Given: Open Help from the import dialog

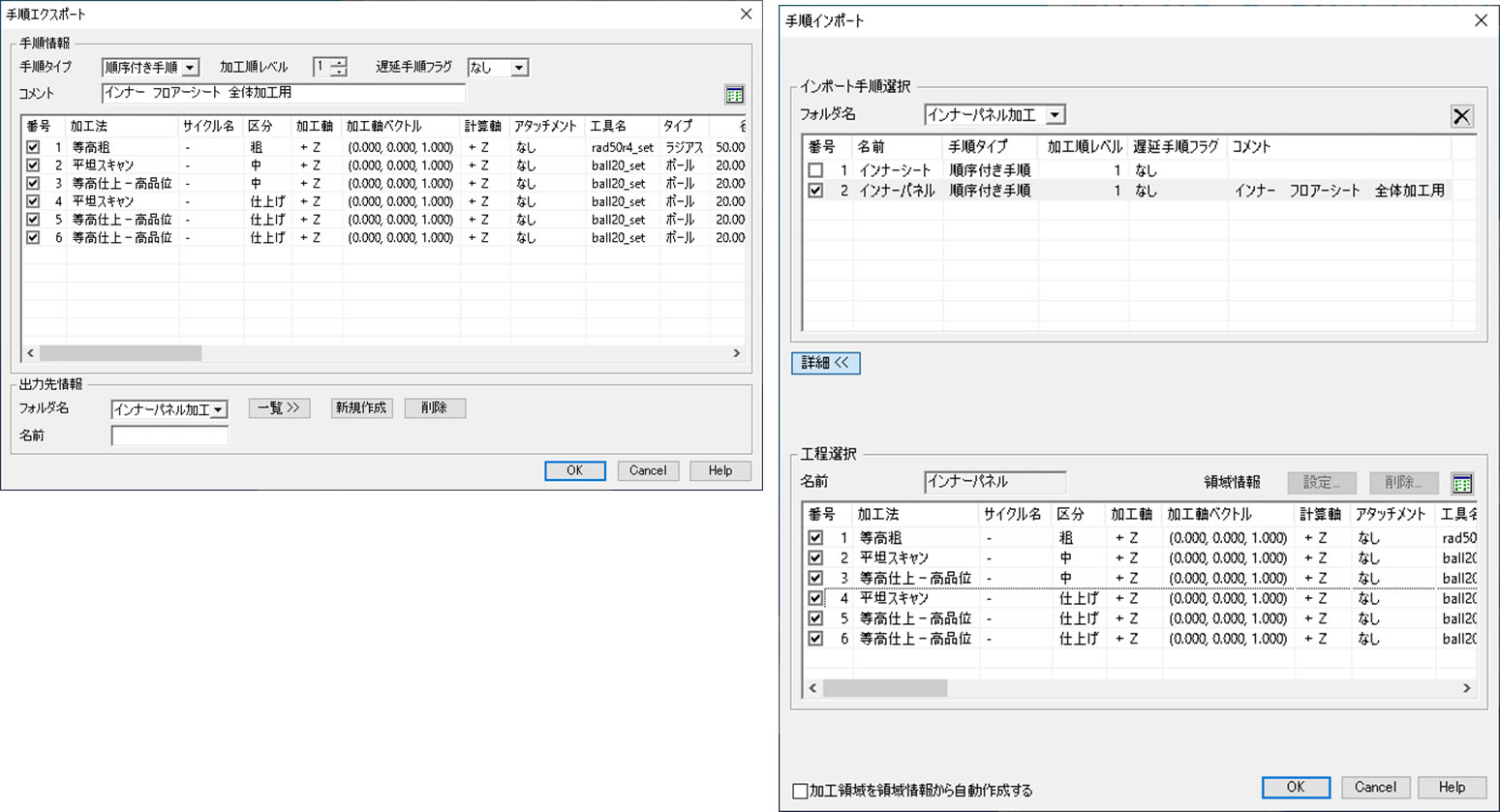Looking at the screenshot, I should tap(1452, 787).
